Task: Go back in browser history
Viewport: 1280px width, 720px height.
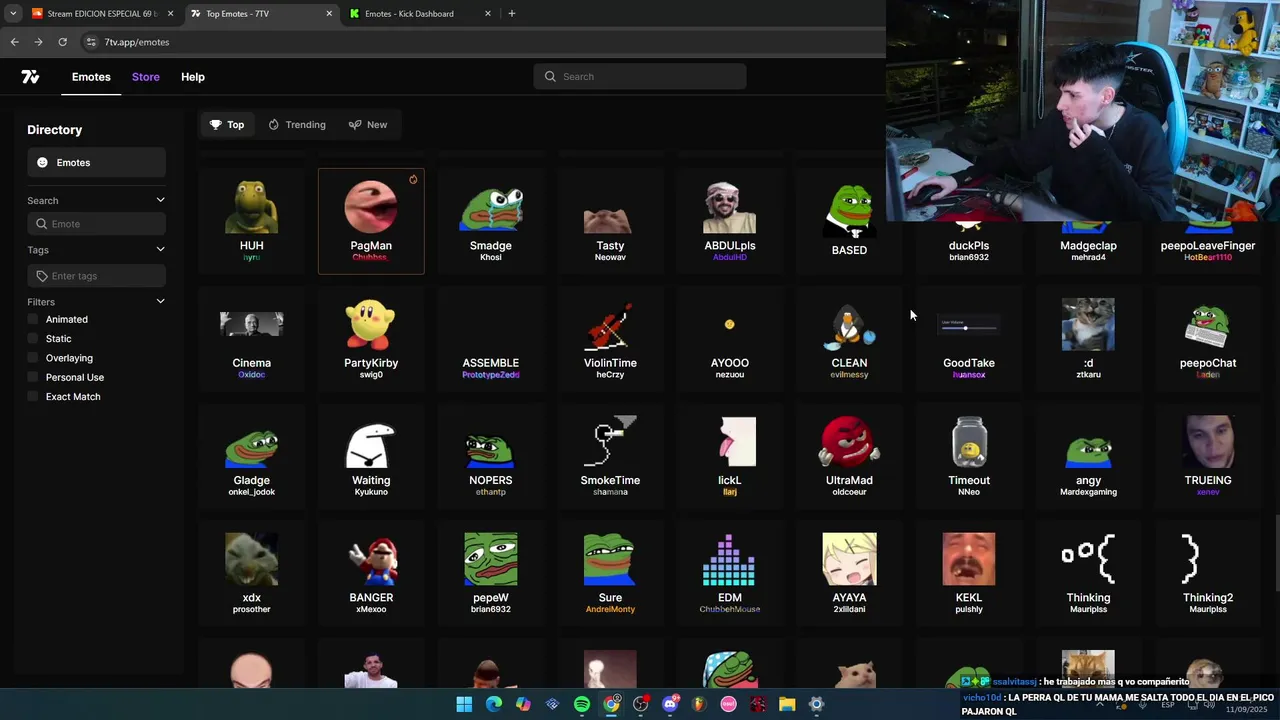Action: click(14, 42)
